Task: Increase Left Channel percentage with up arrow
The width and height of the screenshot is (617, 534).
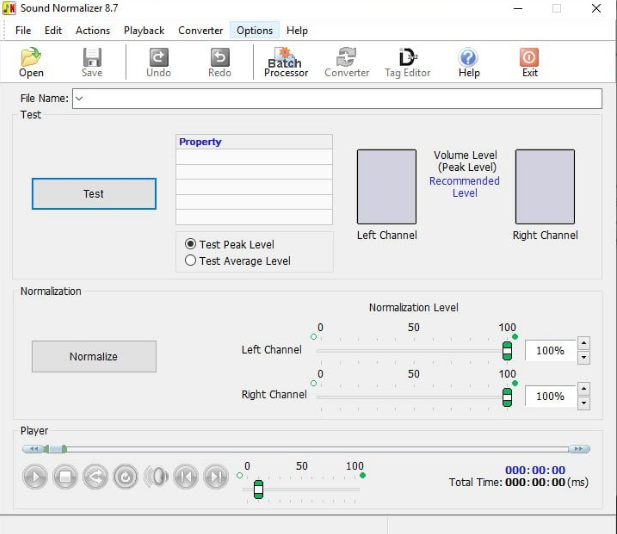Action: [x=584, y=344]
